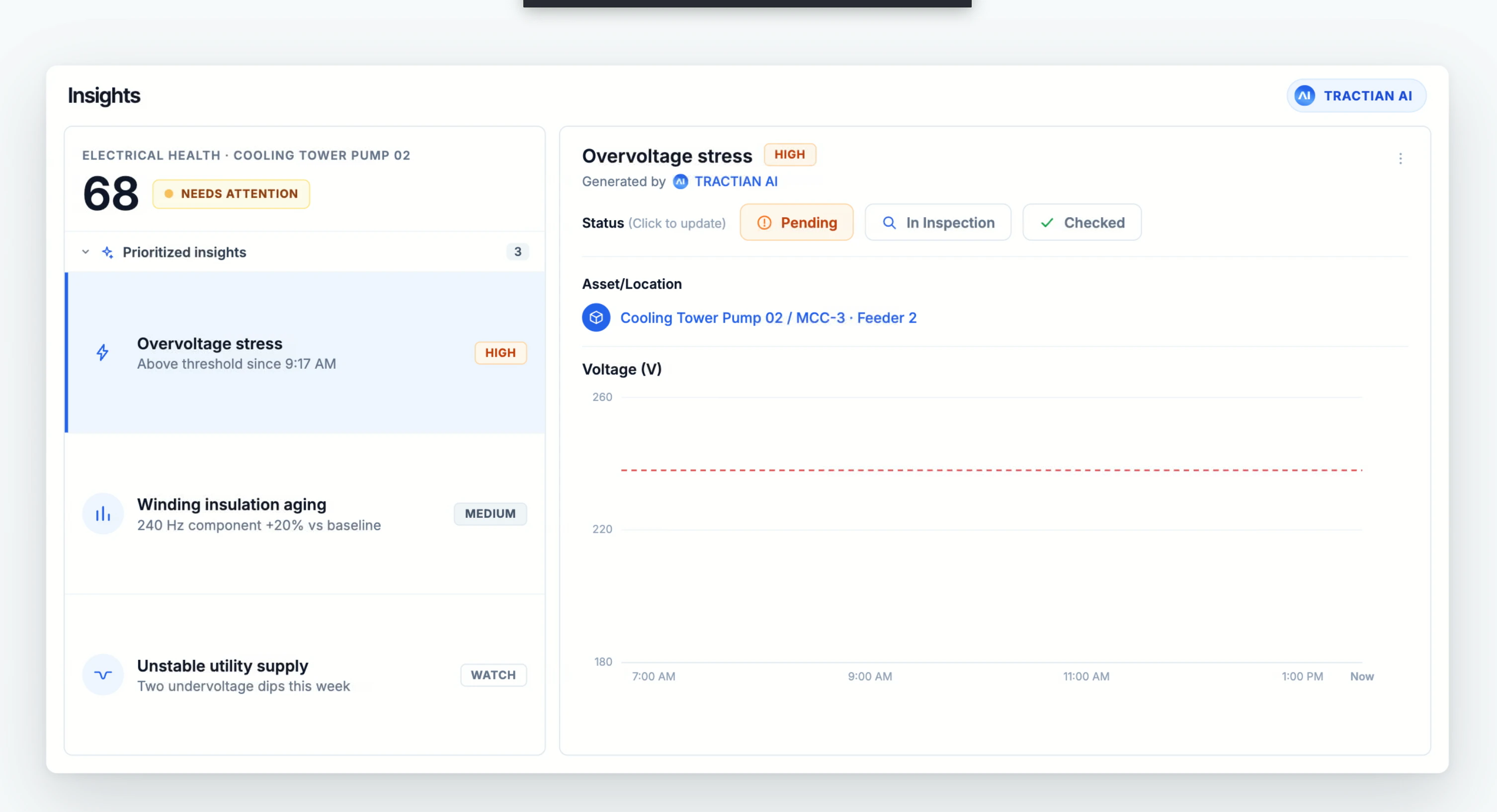Click the AI logo in the header badge
1497x812 pixels.
(x=1305, y=96)
